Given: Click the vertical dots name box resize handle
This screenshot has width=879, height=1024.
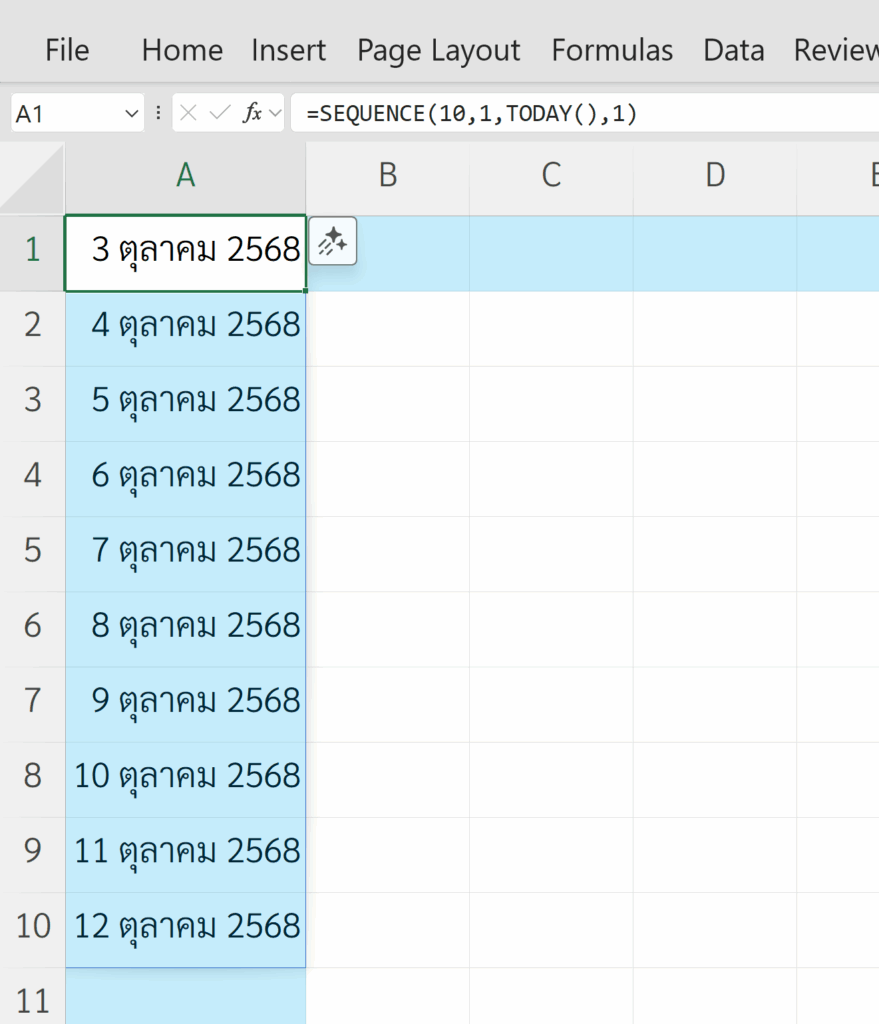Looking at the screenshot, I should pos(158,114).
